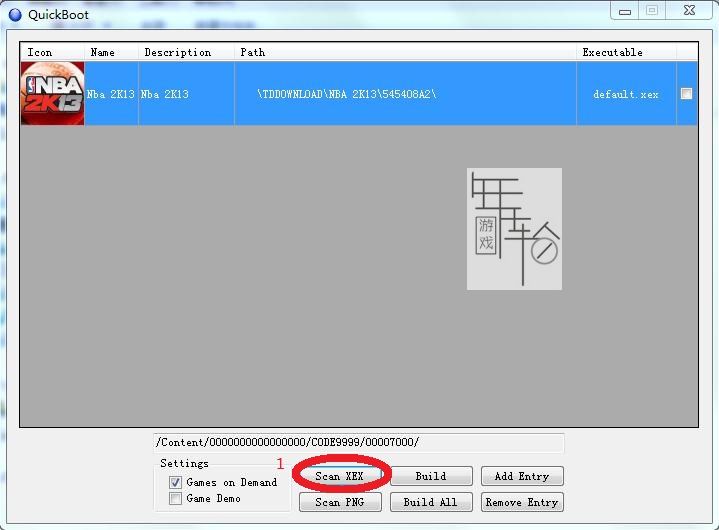Screen dimensions: 719x530
Task: Click the NBA 2K13 game icon thumbnail
Action: [x=52, y=94]
